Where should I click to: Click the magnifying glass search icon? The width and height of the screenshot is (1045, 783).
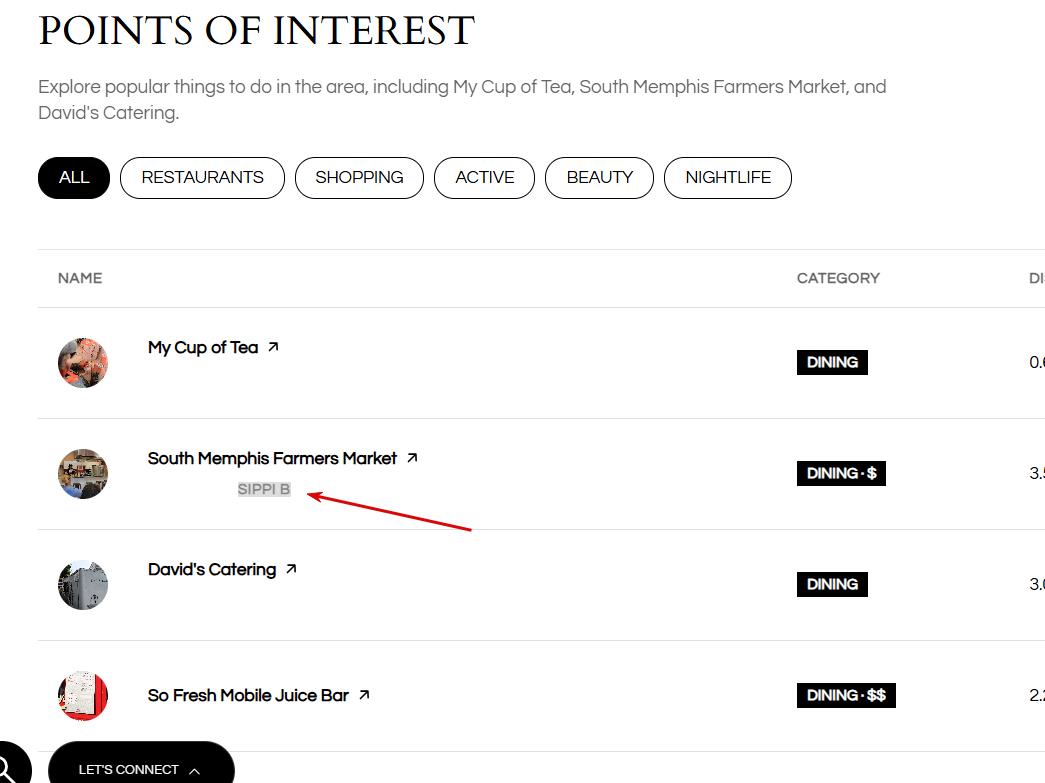[7, 768]
